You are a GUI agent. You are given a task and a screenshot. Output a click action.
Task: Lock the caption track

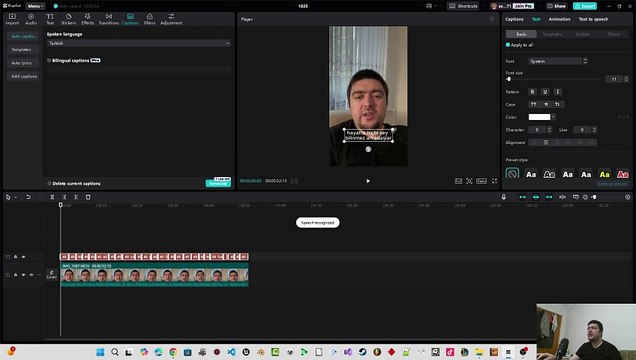[x=15, y=257]
